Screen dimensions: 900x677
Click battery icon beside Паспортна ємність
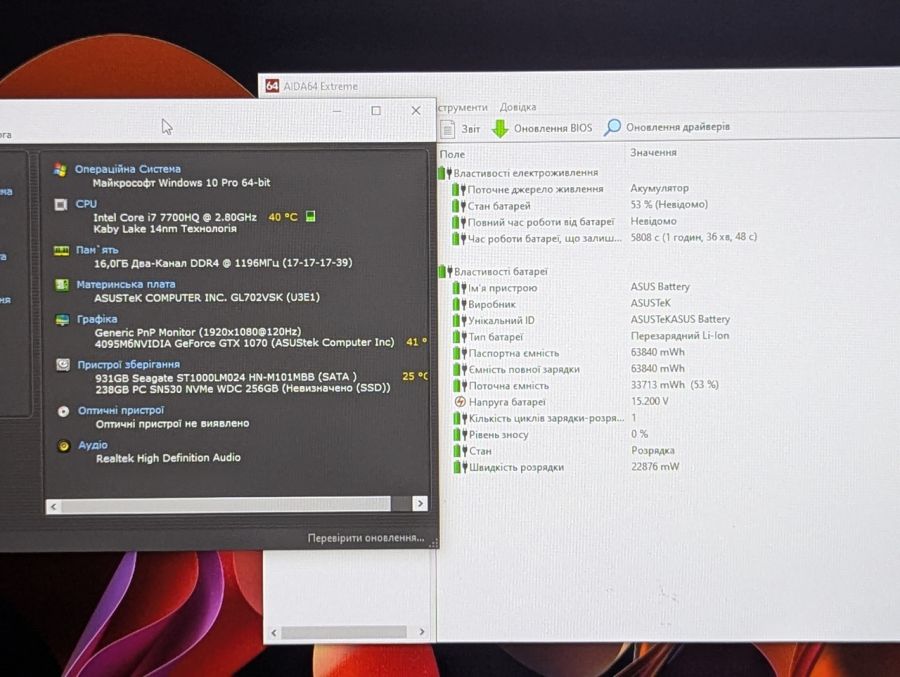(460, 353)
